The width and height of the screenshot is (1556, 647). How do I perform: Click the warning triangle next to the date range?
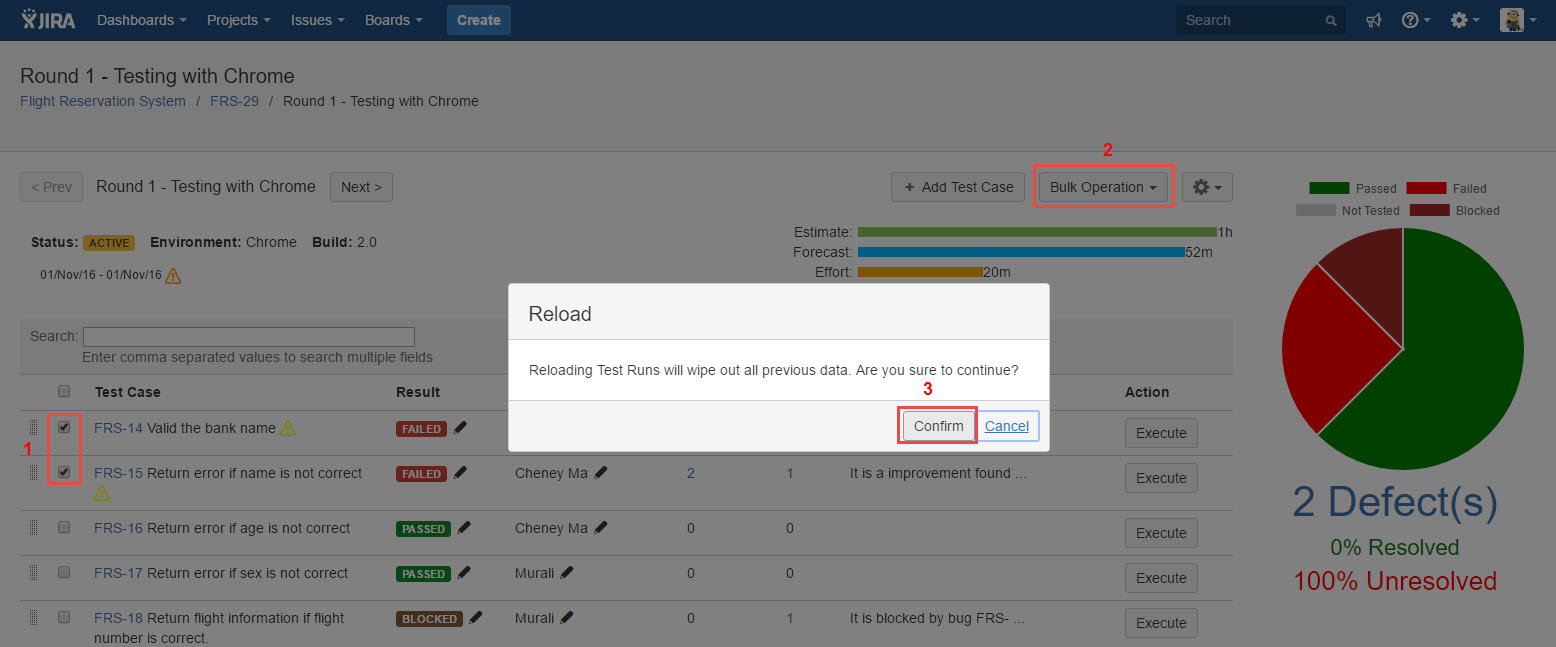pyautogui.click(x=173, y=275)
